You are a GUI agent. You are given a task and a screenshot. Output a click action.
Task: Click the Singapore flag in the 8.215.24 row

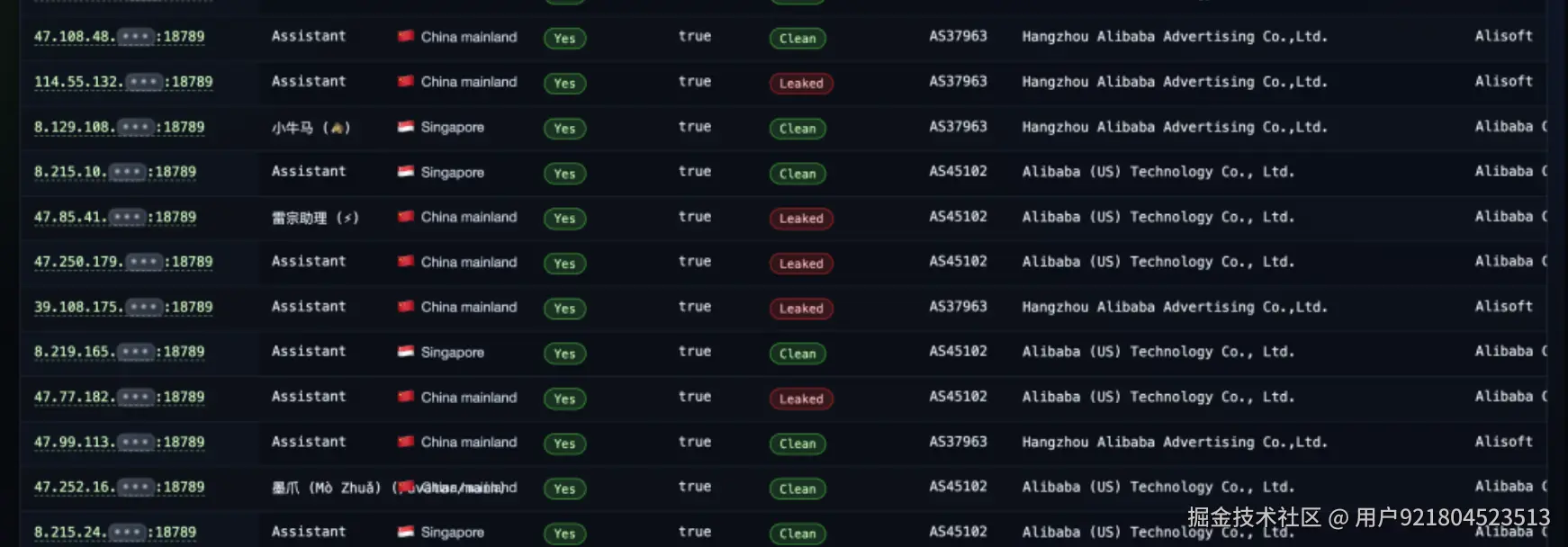tap(406, 531)
